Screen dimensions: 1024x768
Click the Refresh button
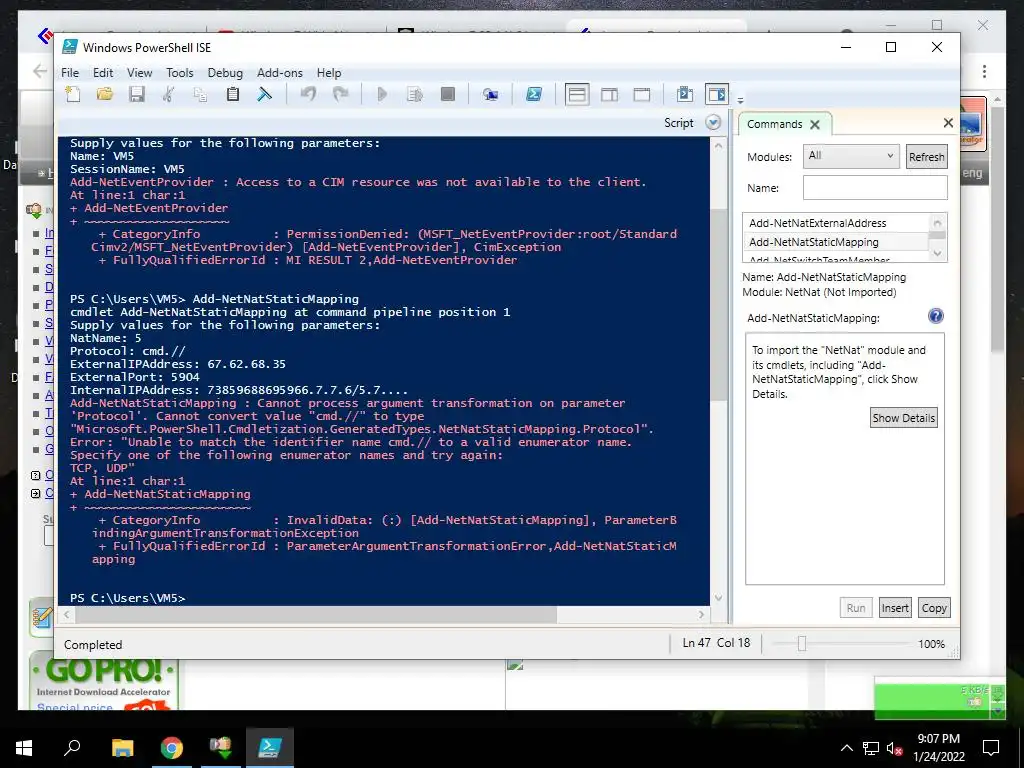pos(926,157)
